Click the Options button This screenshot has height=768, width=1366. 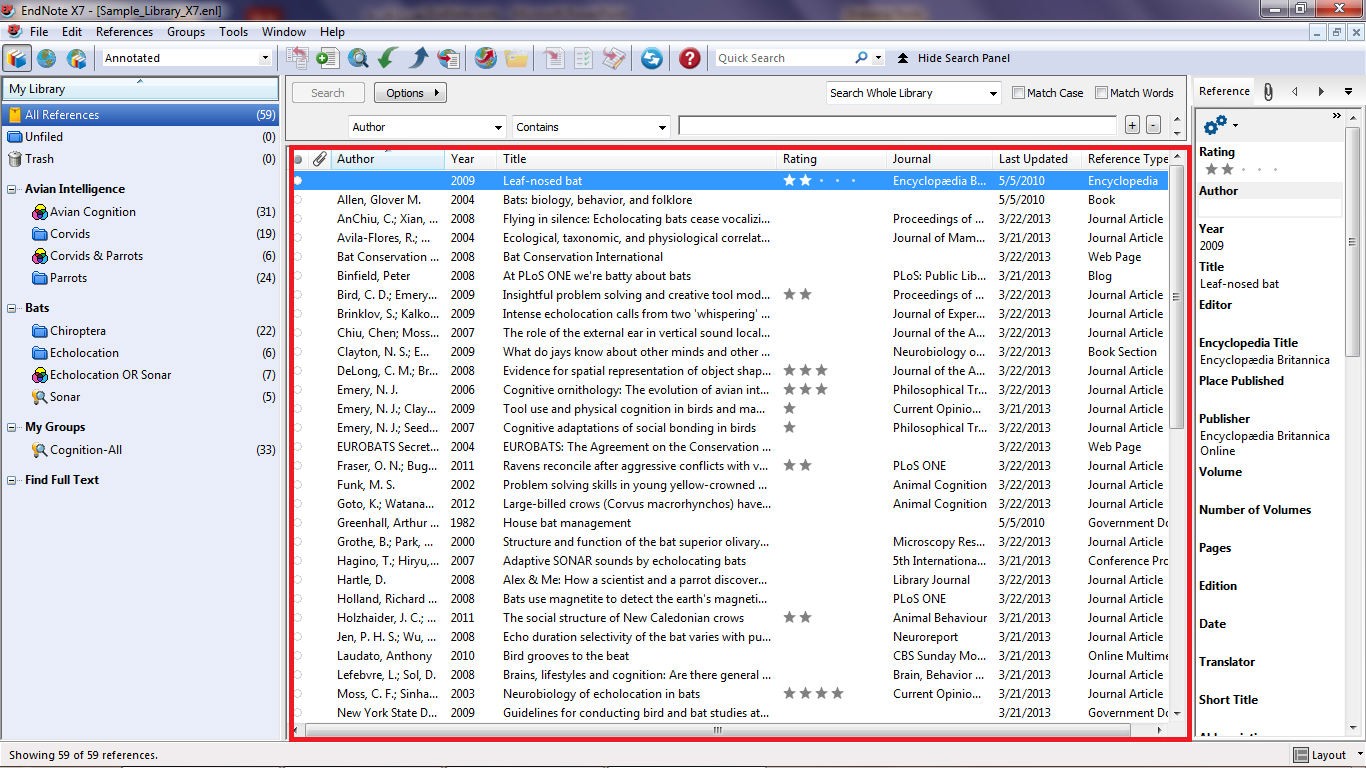click(x=410, y=93)
